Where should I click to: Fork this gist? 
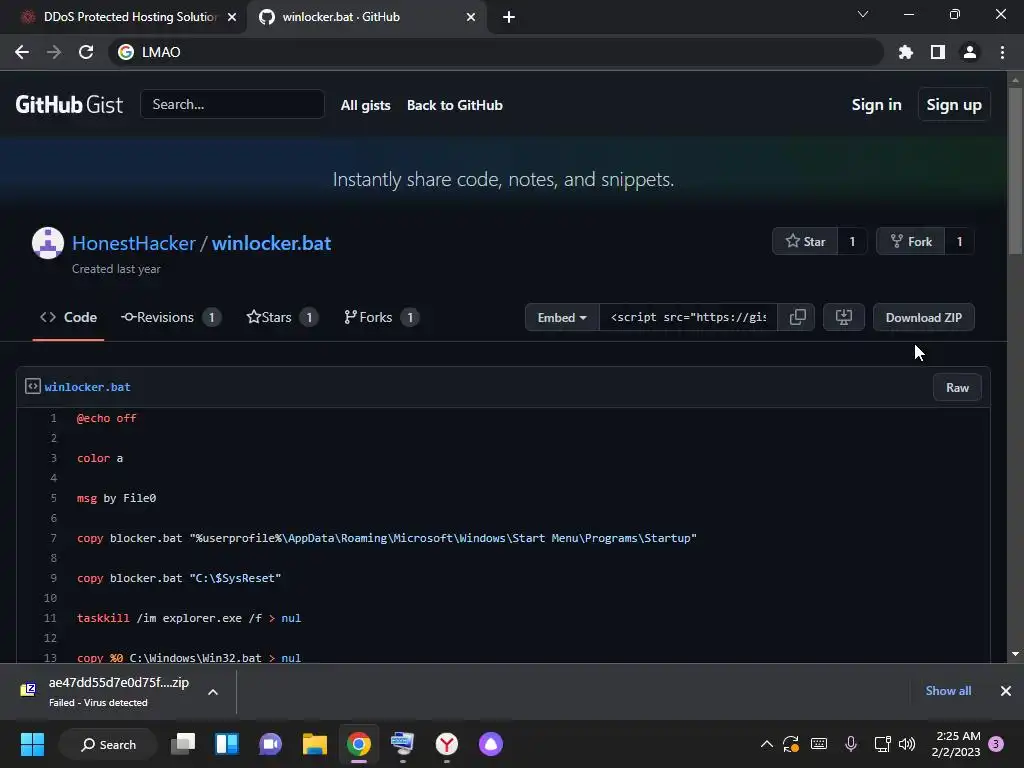point(911,242)
